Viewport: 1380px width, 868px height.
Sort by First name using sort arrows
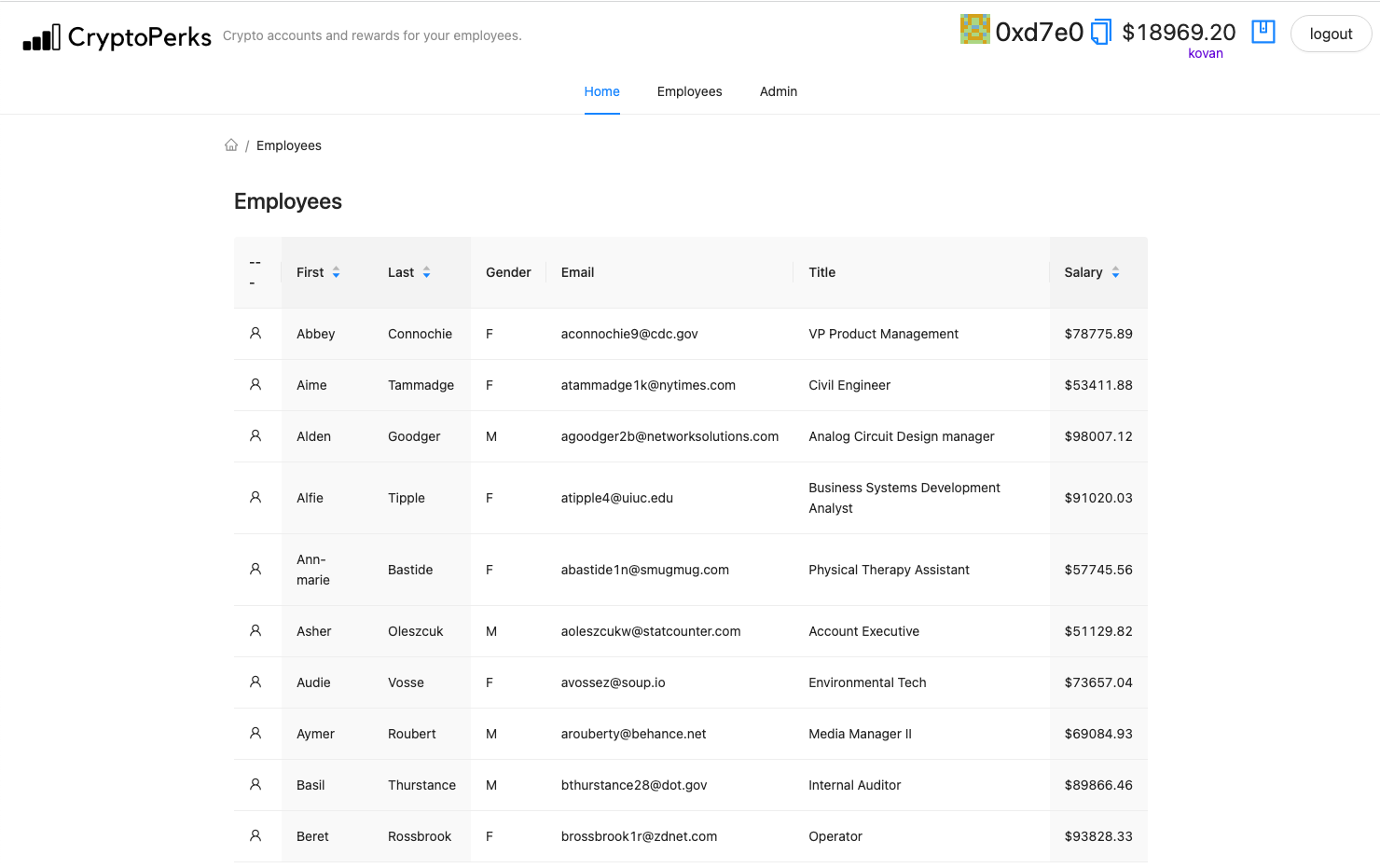click(x=336, y=272)
